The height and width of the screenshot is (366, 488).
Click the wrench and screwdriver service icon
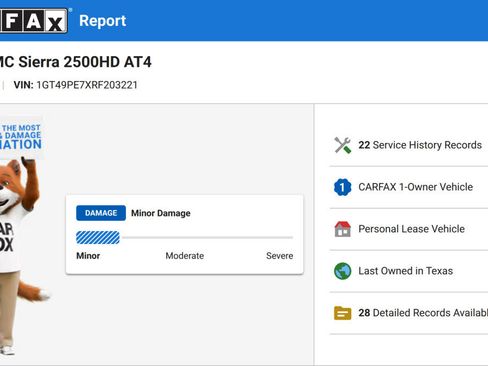coord(343,145)
